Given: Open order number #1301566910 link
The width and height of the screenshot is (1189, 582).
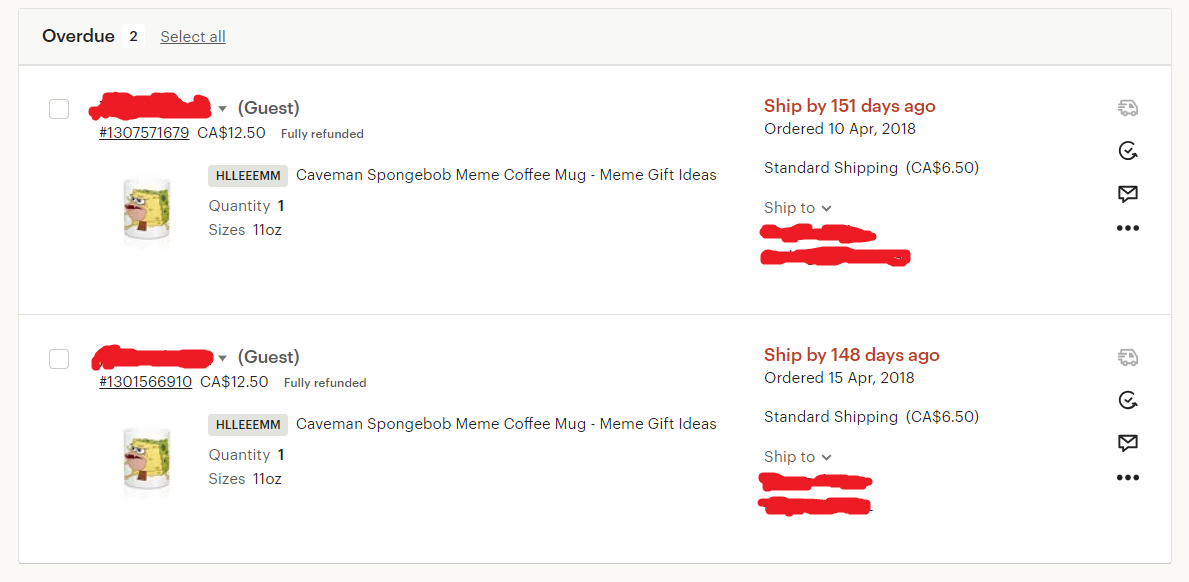Looking at the screenshot, I should pyautogui.click(x=146, y=382).
